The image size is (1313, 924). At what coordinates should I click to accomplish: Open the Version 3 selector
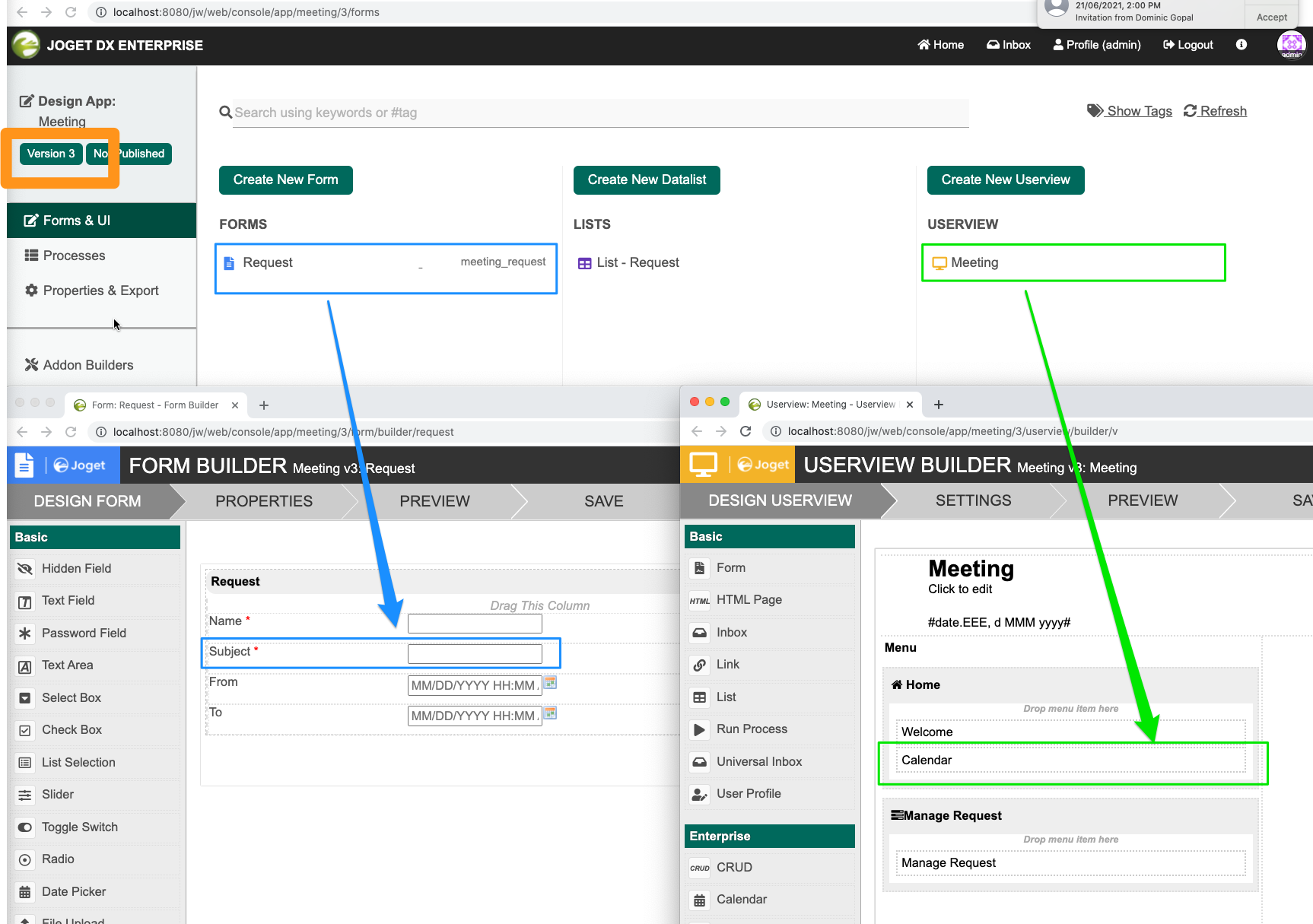51,154
